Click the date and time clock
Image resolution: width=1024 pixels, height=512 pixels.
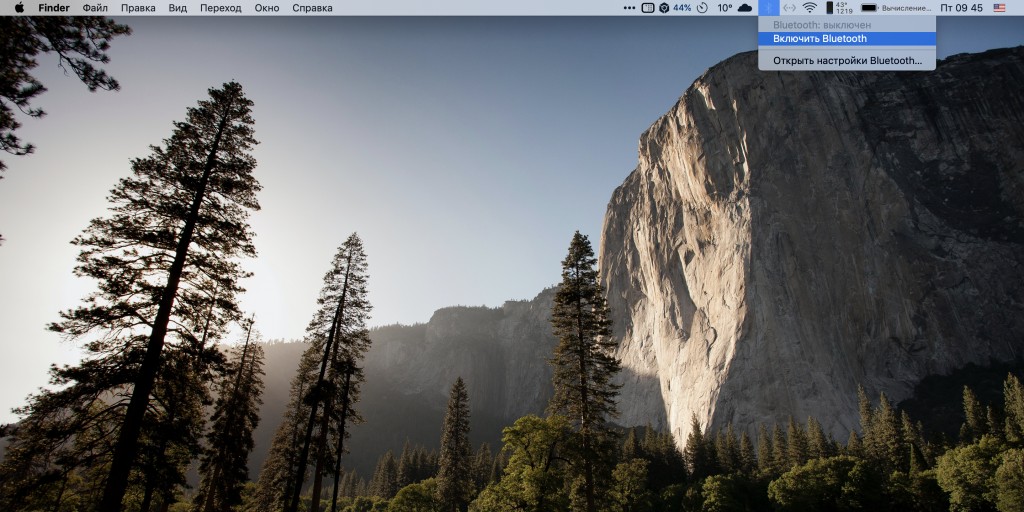click(x=961, y=8)
